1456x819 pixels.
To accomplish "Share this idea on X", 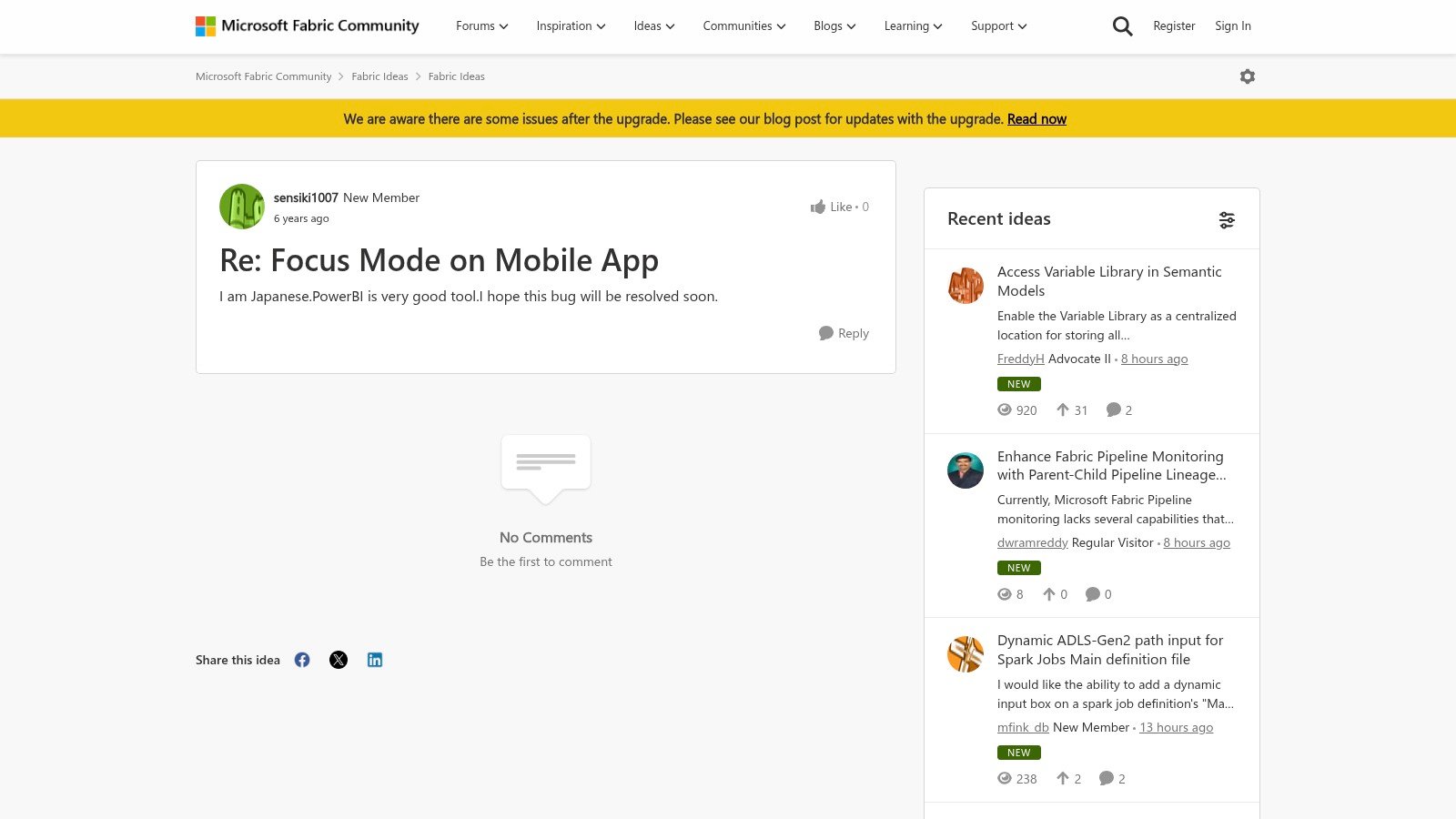I will pyautogui.click(x=339, y=660).
